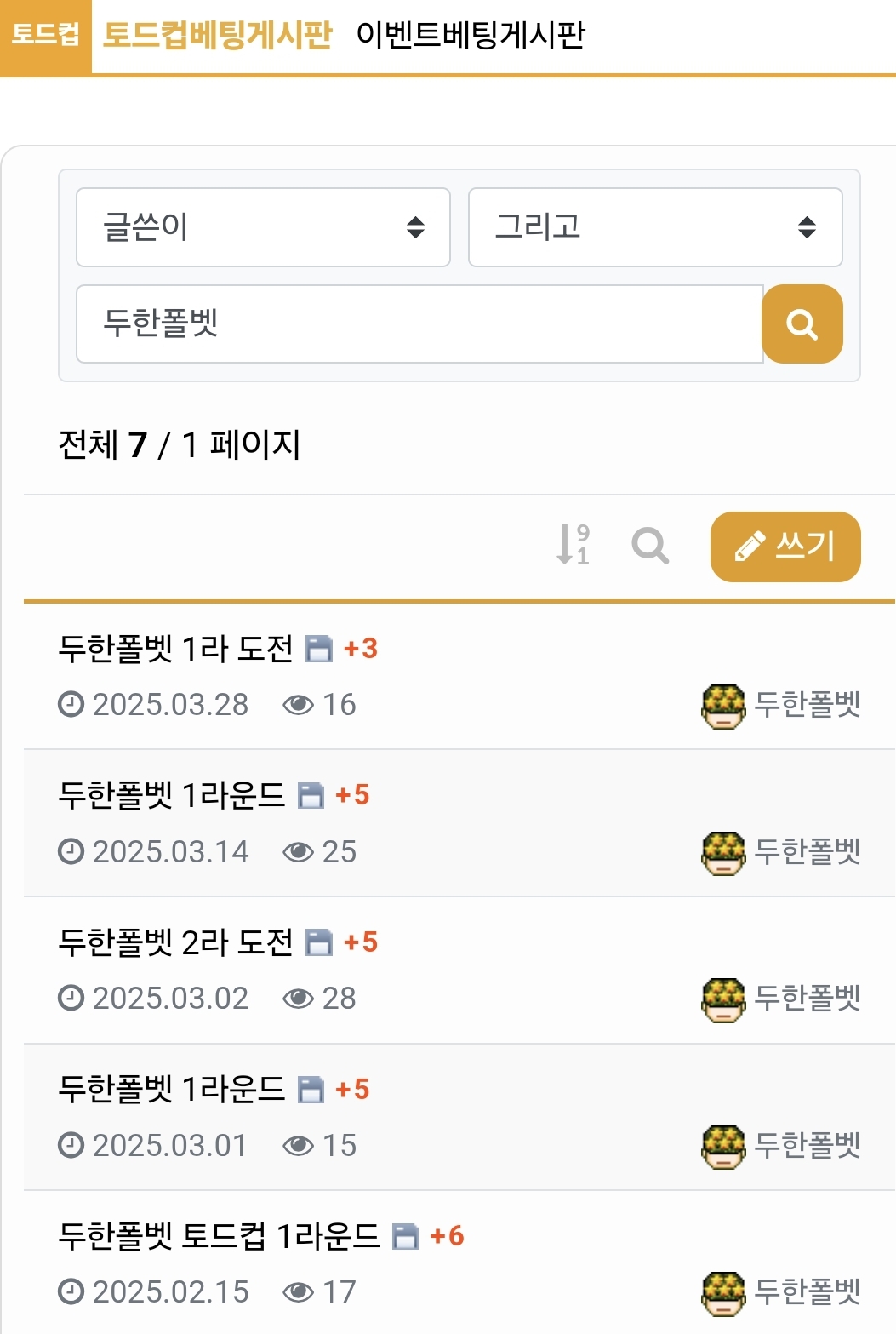Click the sort order icon

[x=573, y=545]
